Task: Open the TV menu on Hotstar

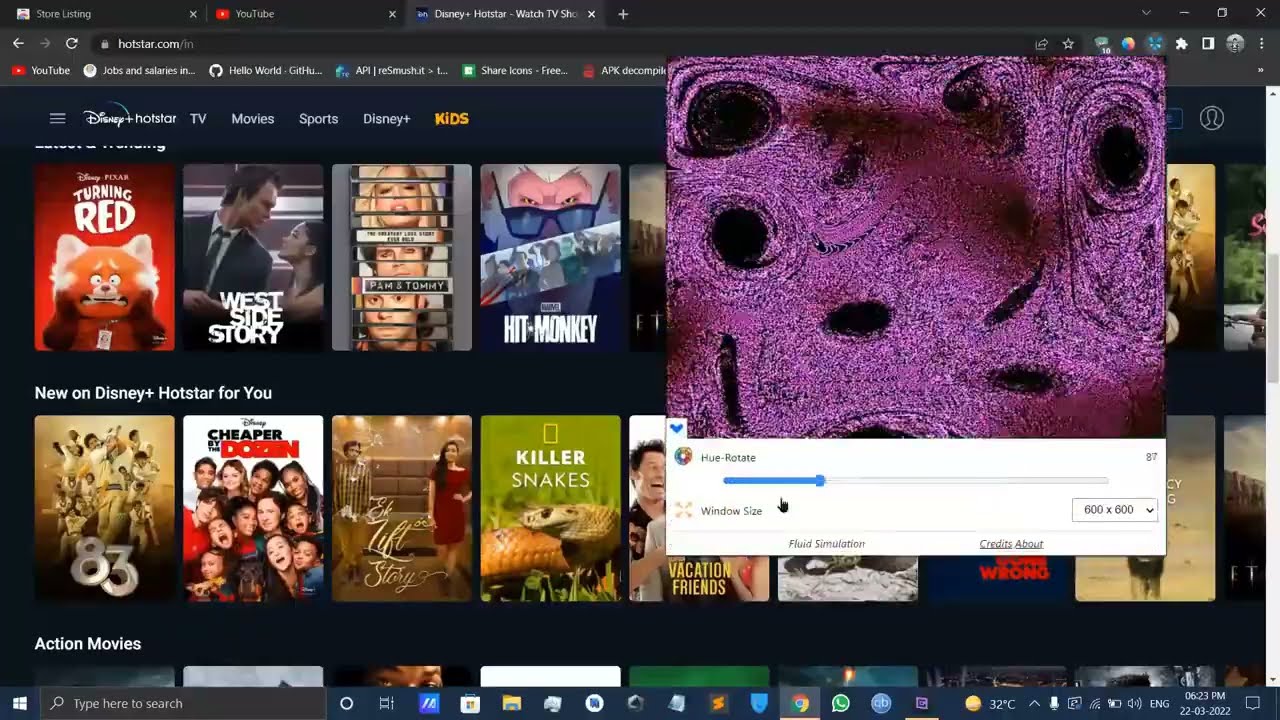Action: pyautogui.click(x=198, y=118)
